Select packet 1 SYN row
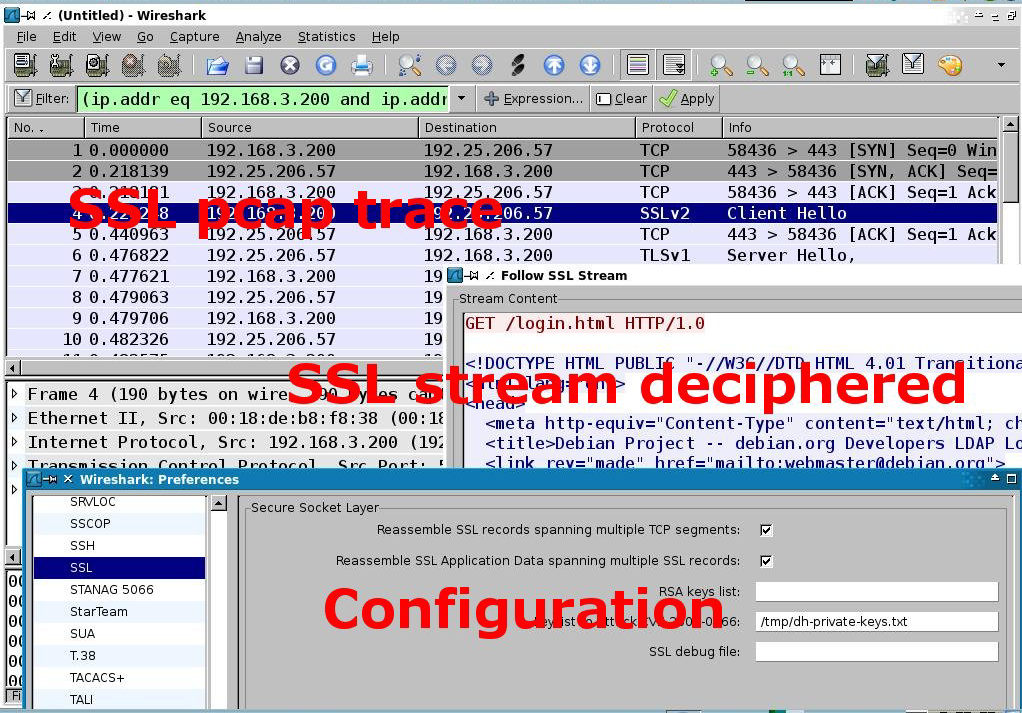 coord(502,150)
